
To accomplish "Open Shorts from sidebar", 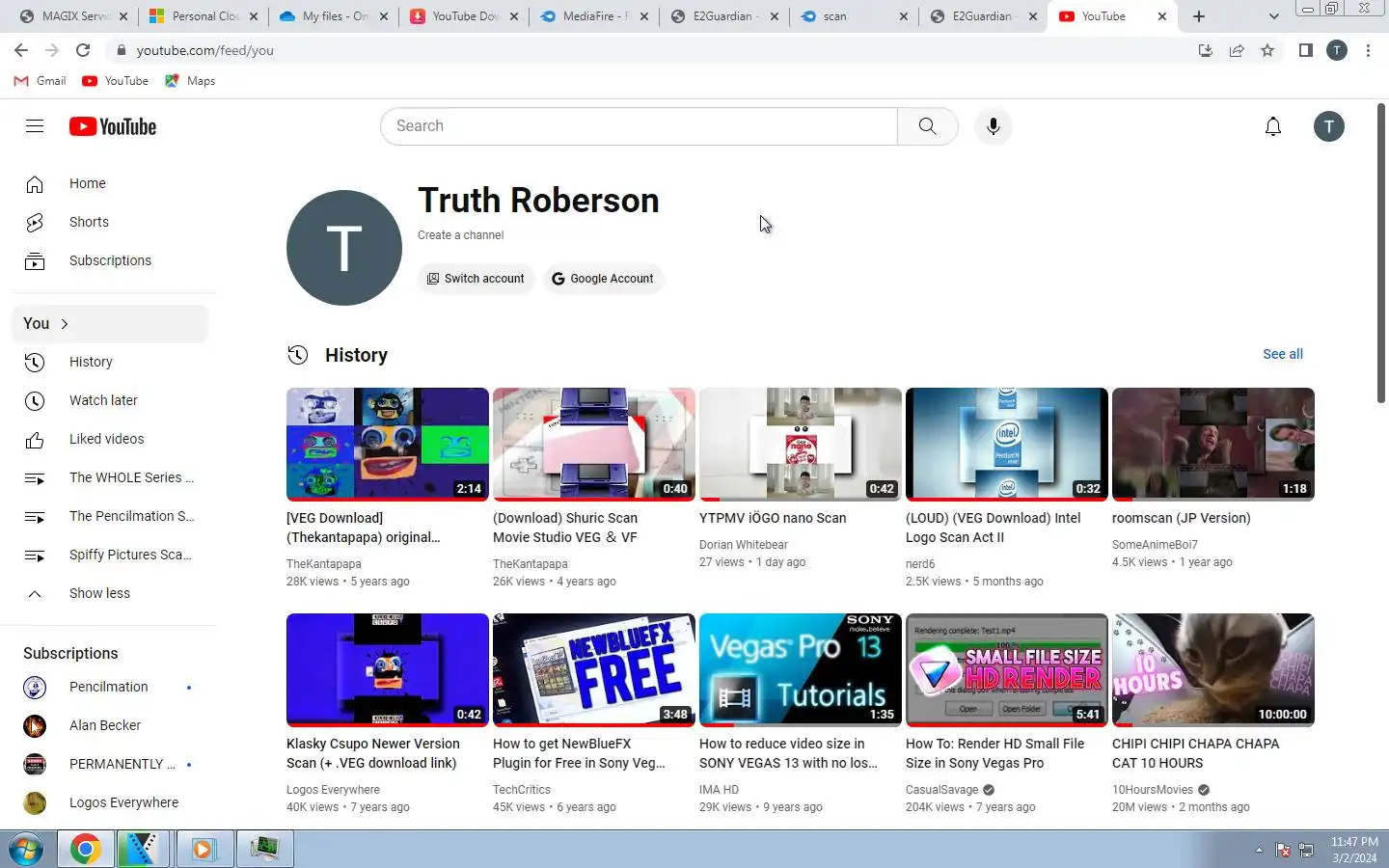I will click(x=109, y=222).
